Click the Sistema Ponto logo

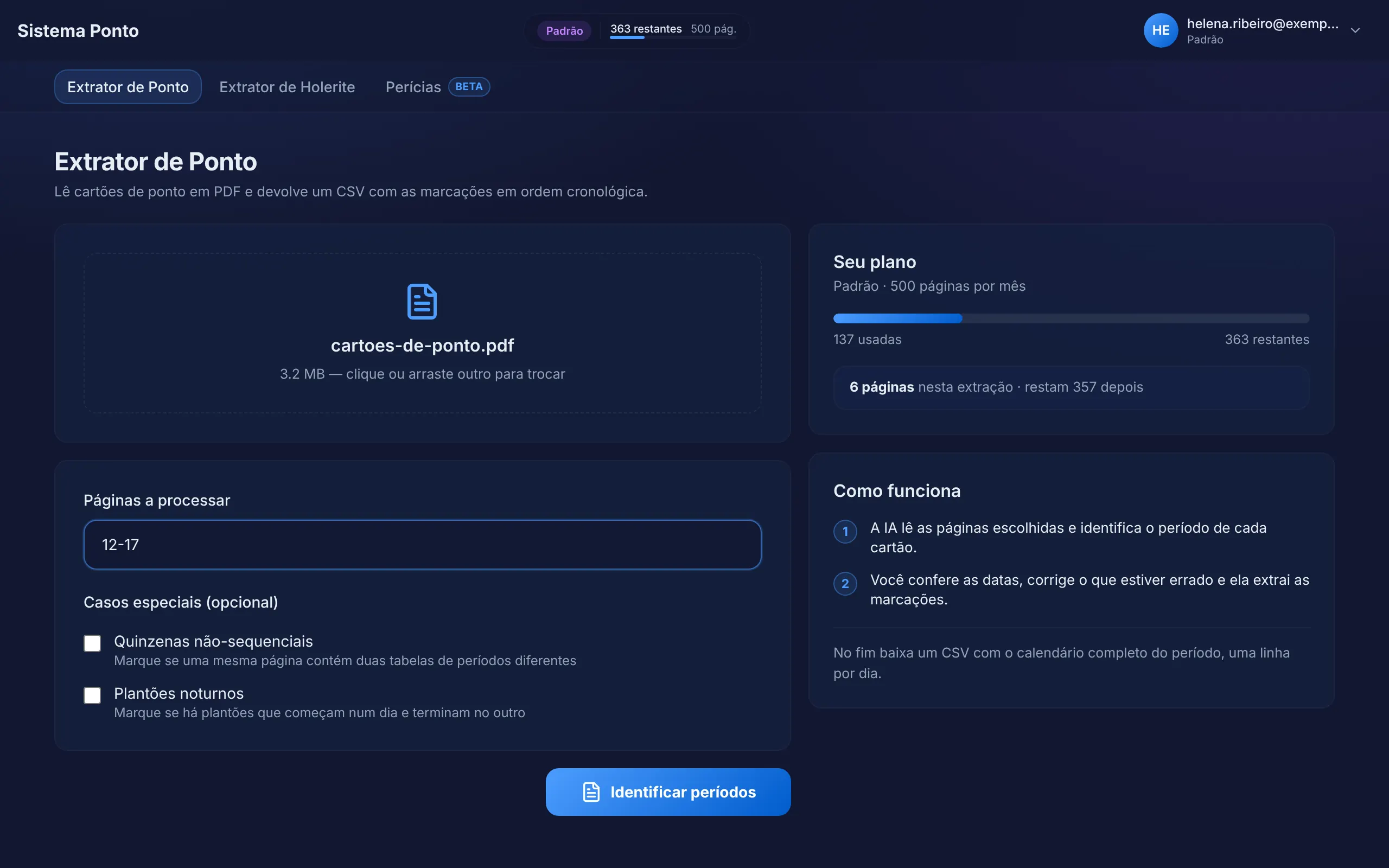tap(78, 30)
